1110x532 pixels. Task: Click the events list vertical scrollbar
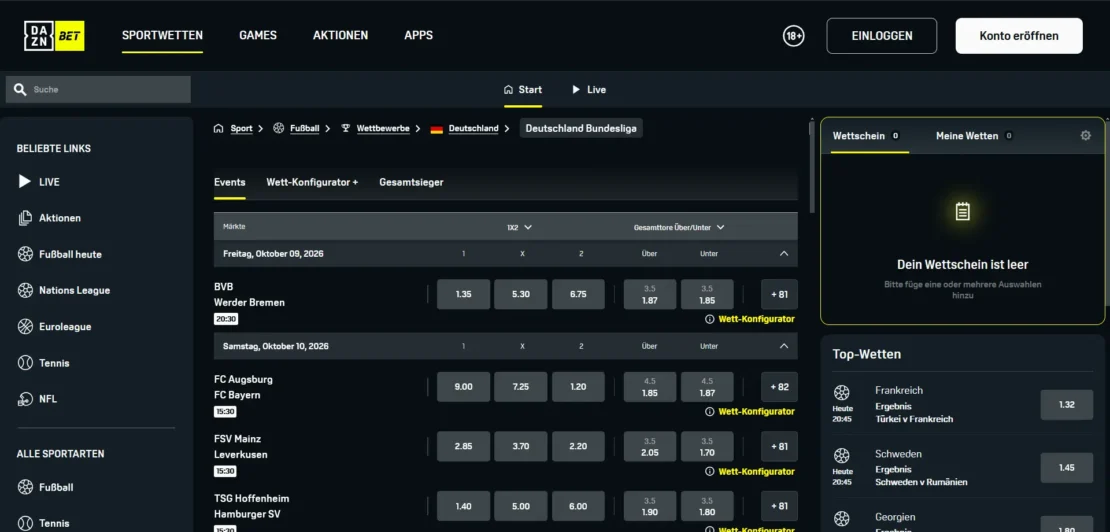pos(812,167)
